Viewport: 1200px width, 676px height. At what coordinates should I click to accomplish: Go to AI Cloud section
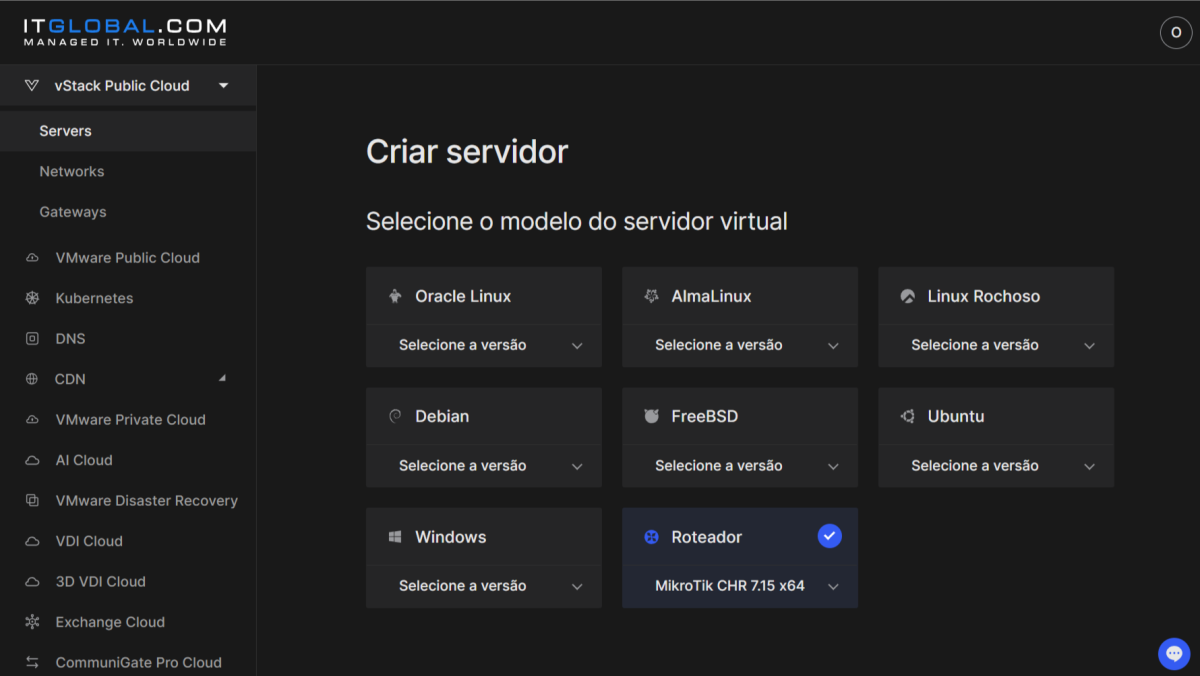point(84,460)
